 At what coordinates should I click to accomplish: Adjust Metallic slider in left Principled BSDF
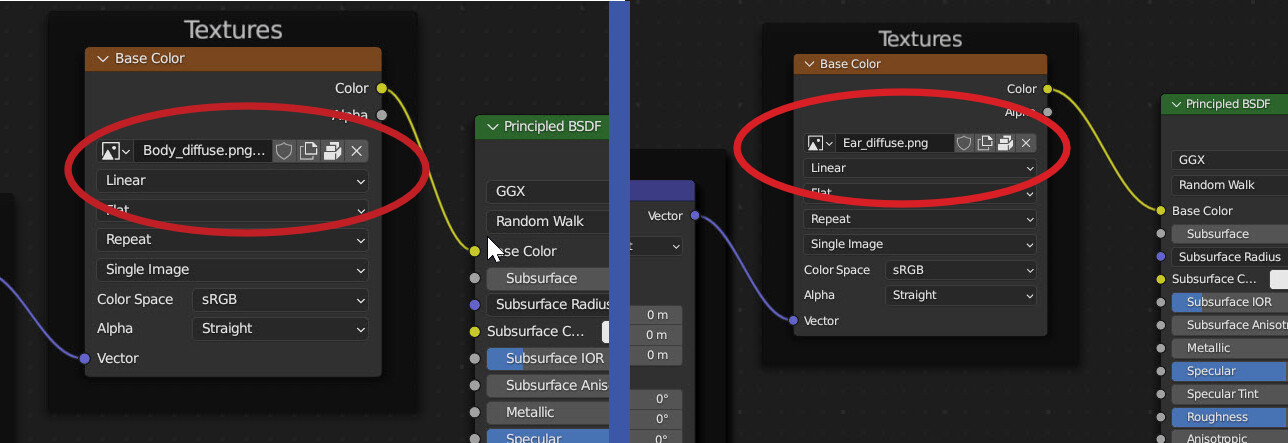click(x=548, y=412)
